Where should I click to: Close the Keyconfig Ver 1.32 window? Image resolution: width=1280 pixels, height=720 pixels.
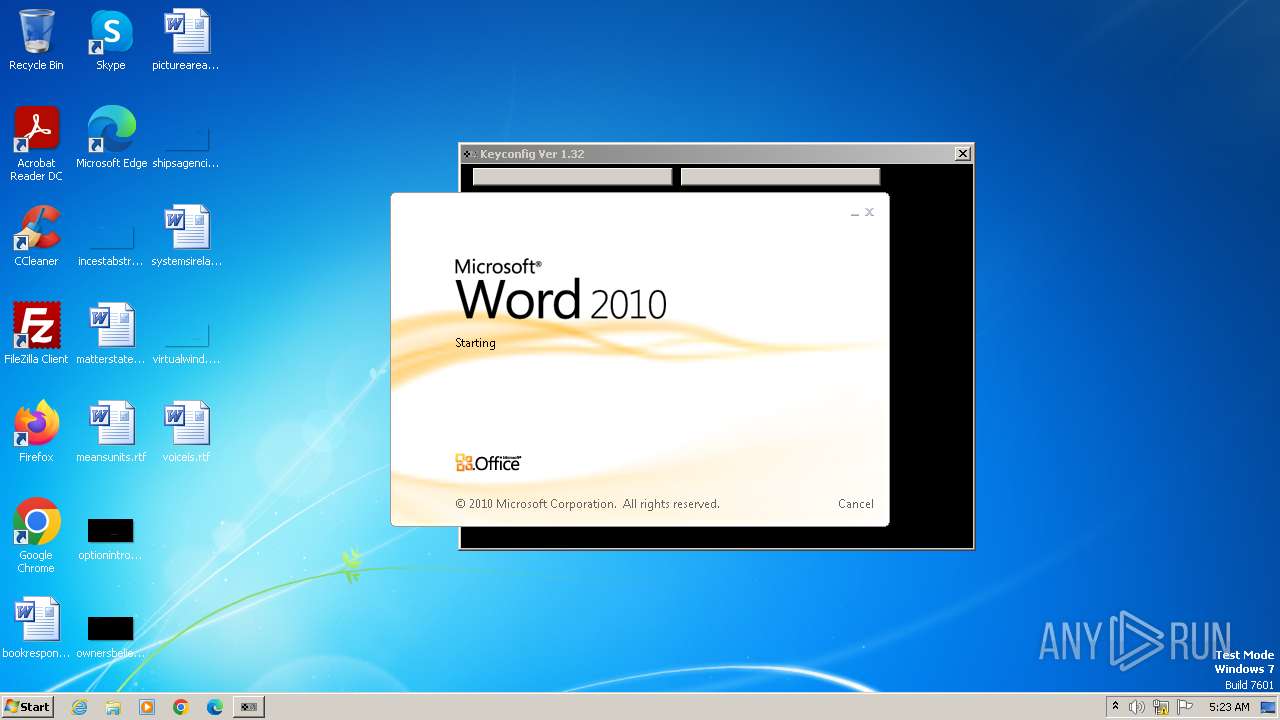(962, 154)
